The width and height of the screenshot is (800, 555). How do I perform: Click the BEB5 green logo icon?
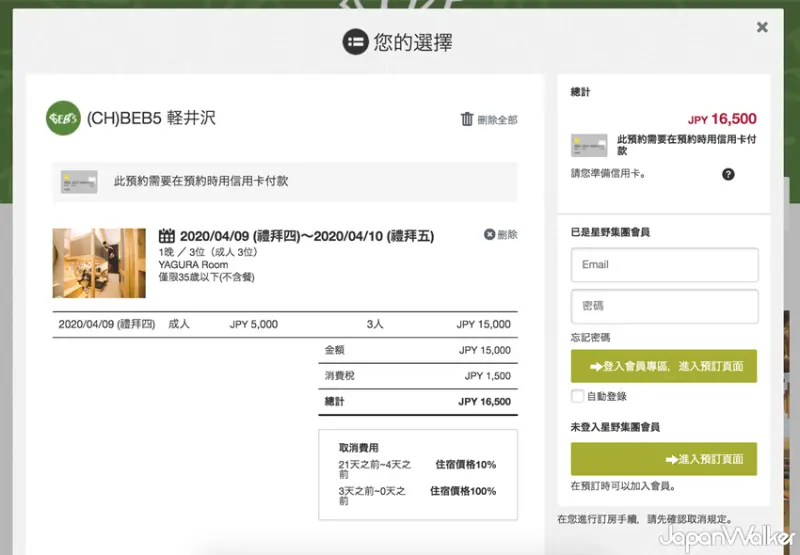click(x=63, y=119)
